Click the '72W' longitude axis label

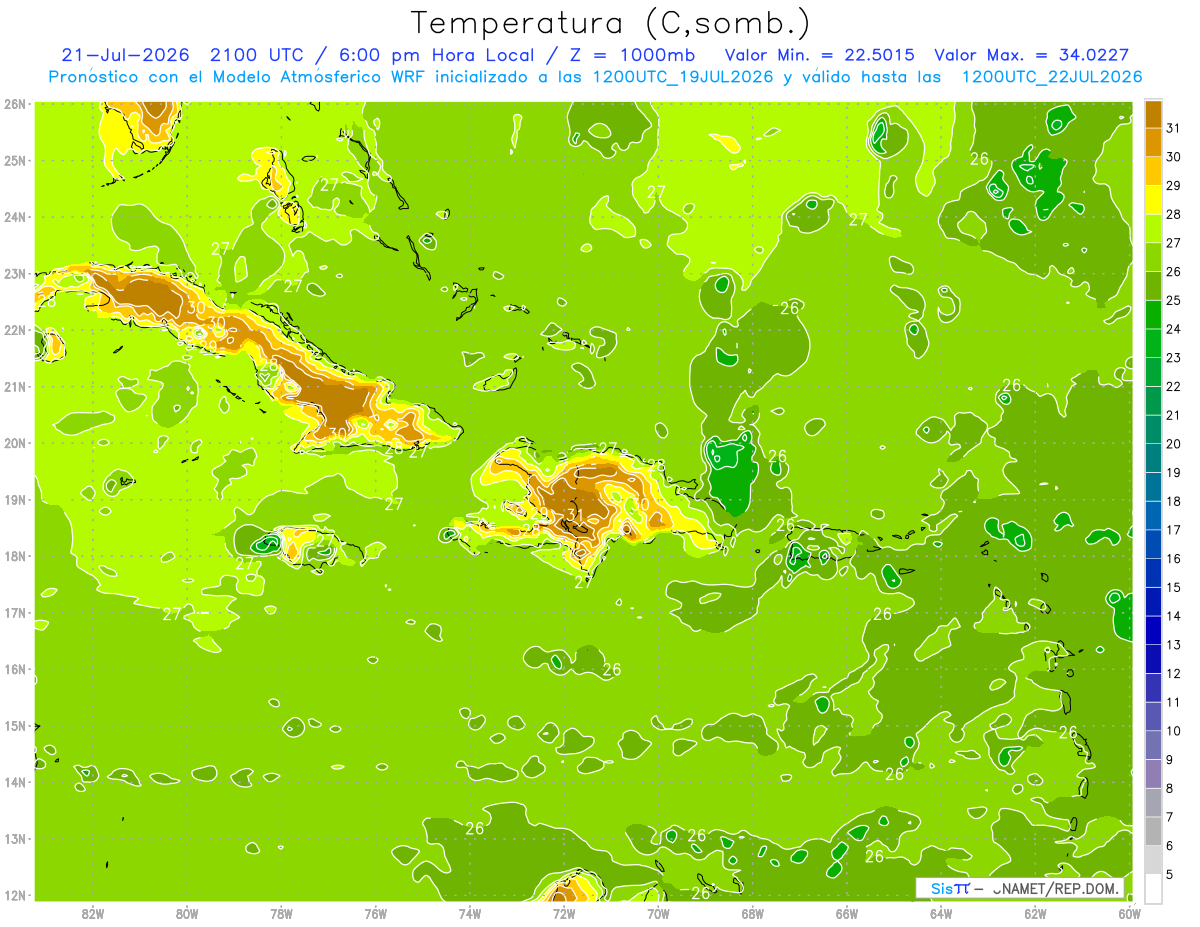tap(564, 914)
